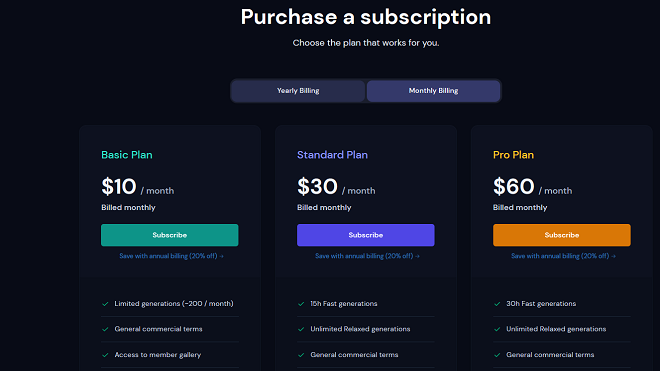Click the Standard Plan heading
Screen dimensions: 660x371
pyautogui.click(x=333, y=155)
